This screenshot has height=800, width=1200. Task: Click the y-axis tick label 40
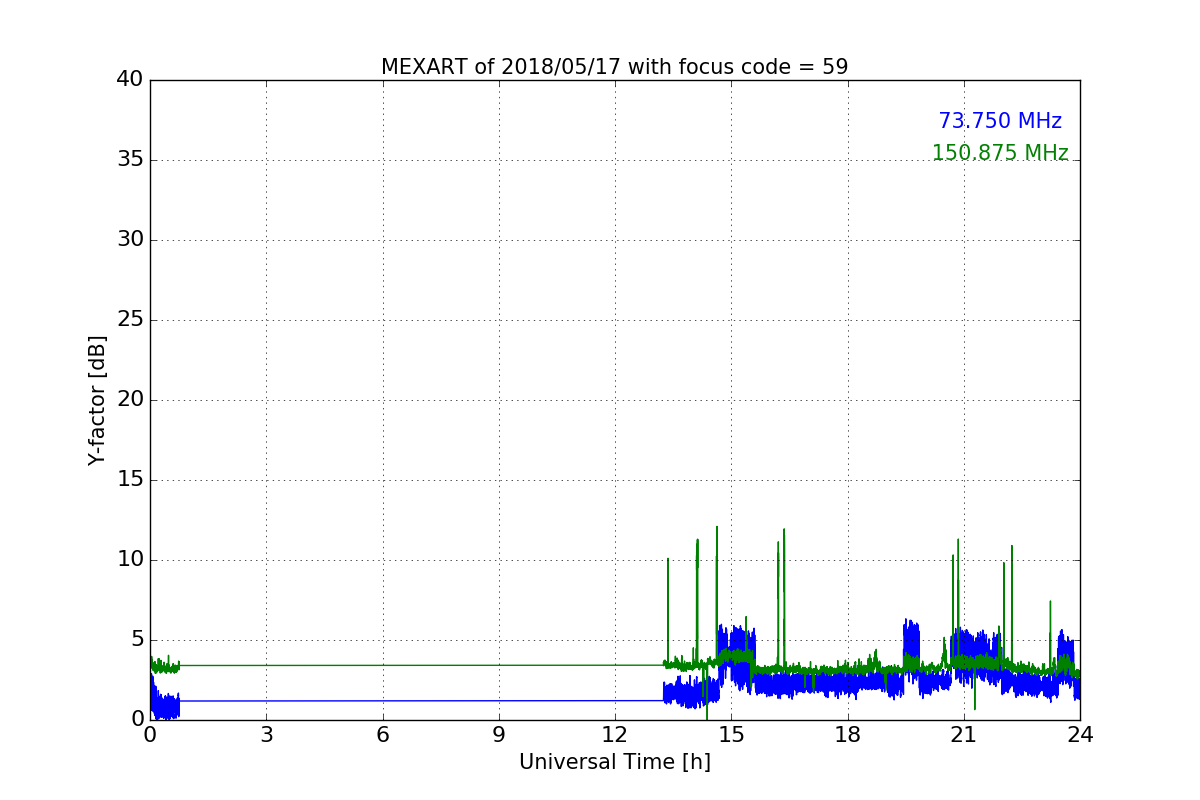click(x=130, y=80)
